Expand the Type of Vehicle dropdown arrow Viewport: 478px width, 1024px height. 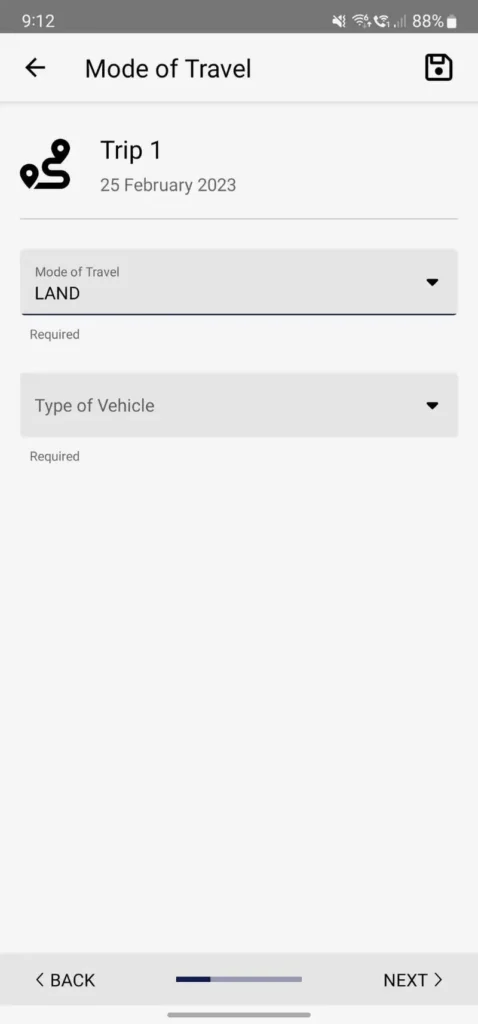click(432, 405)
